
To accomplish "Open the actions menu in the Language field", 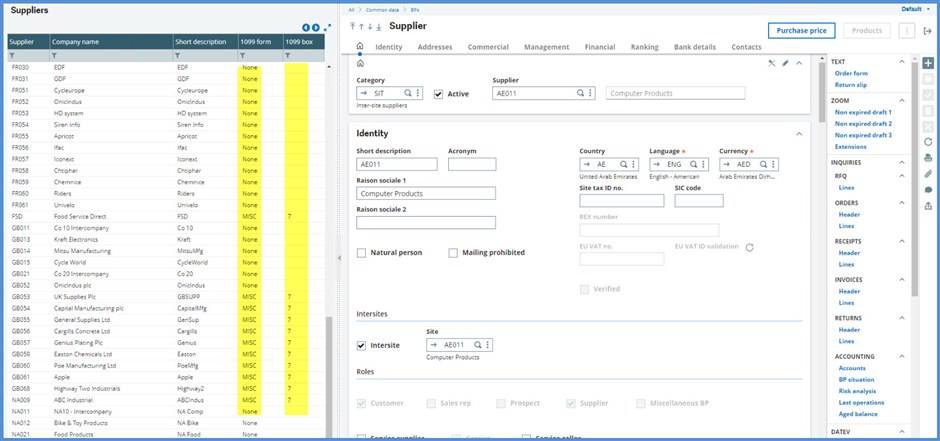I will coord(703,164).
